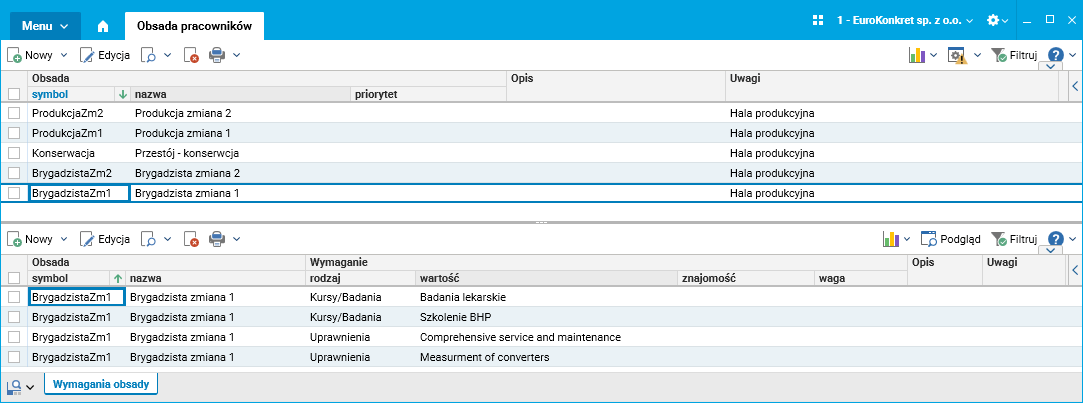Click the Podgląd button in lower toolbar
Image resolution: width=1083 pixels, height=403 pixels.
point(950,239)
